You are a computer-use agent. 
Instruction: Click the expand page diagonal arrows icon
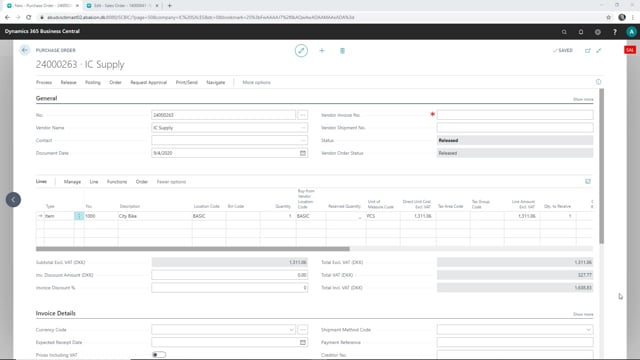pyautogui.click(x=598, y=51)
